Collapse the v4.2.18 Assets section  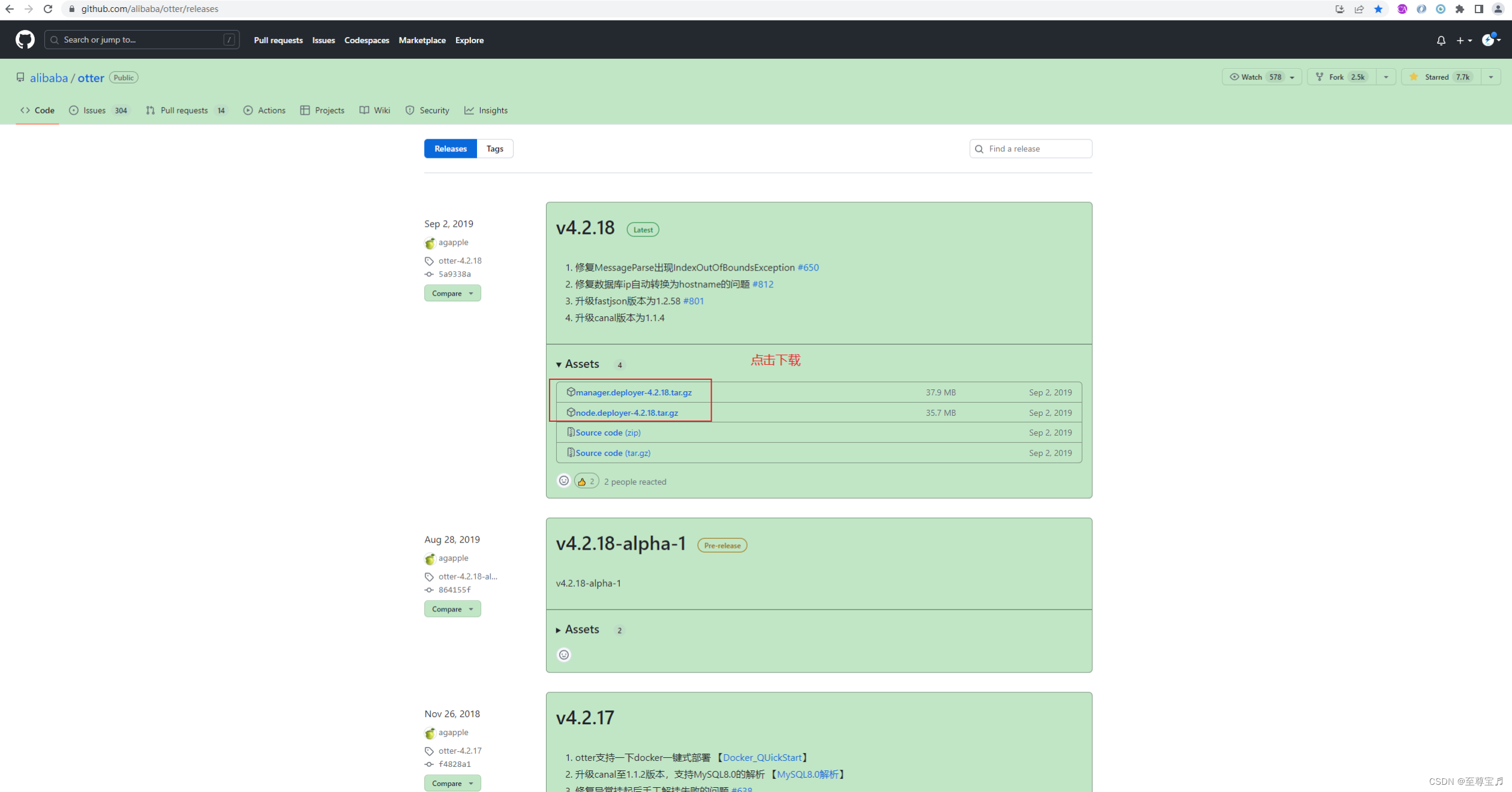[x=578, y=364]
